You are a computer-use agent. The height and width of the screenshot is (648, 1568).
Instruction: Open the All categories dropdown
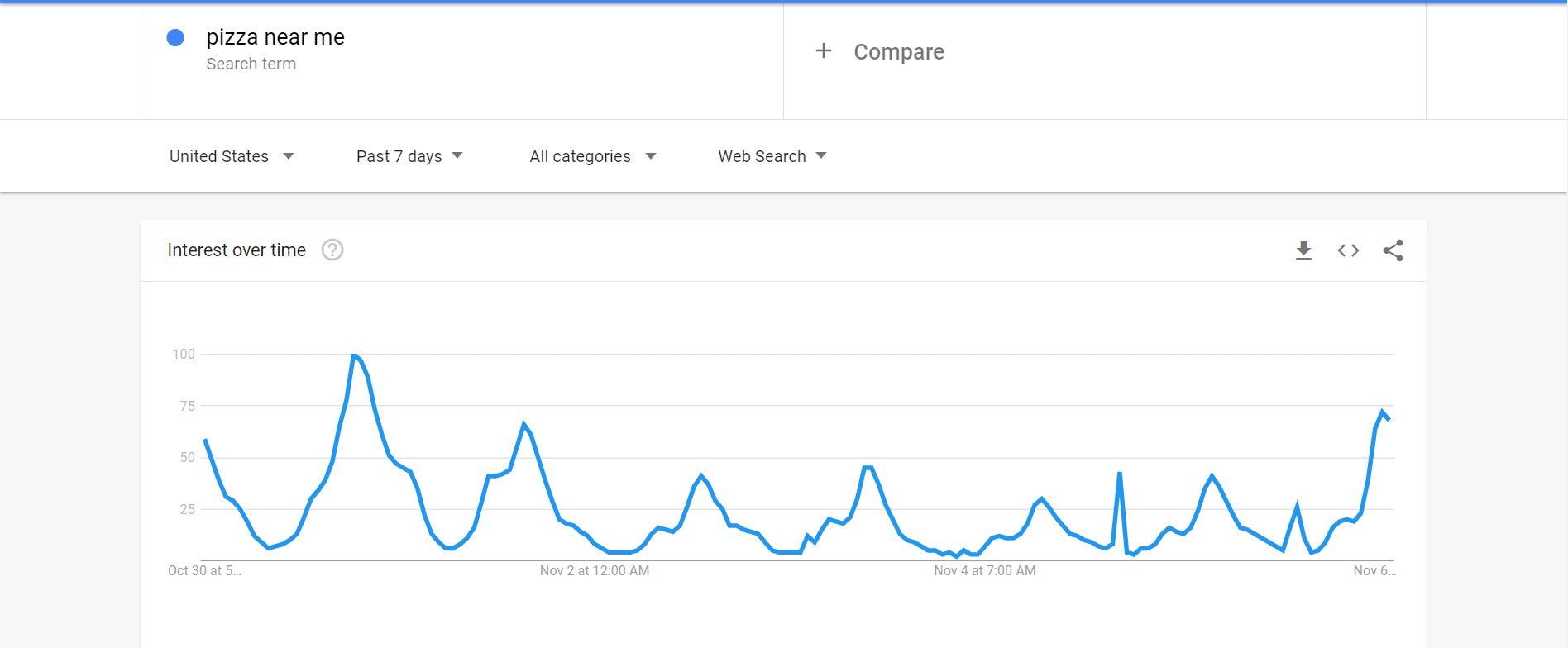click(593, 156)
